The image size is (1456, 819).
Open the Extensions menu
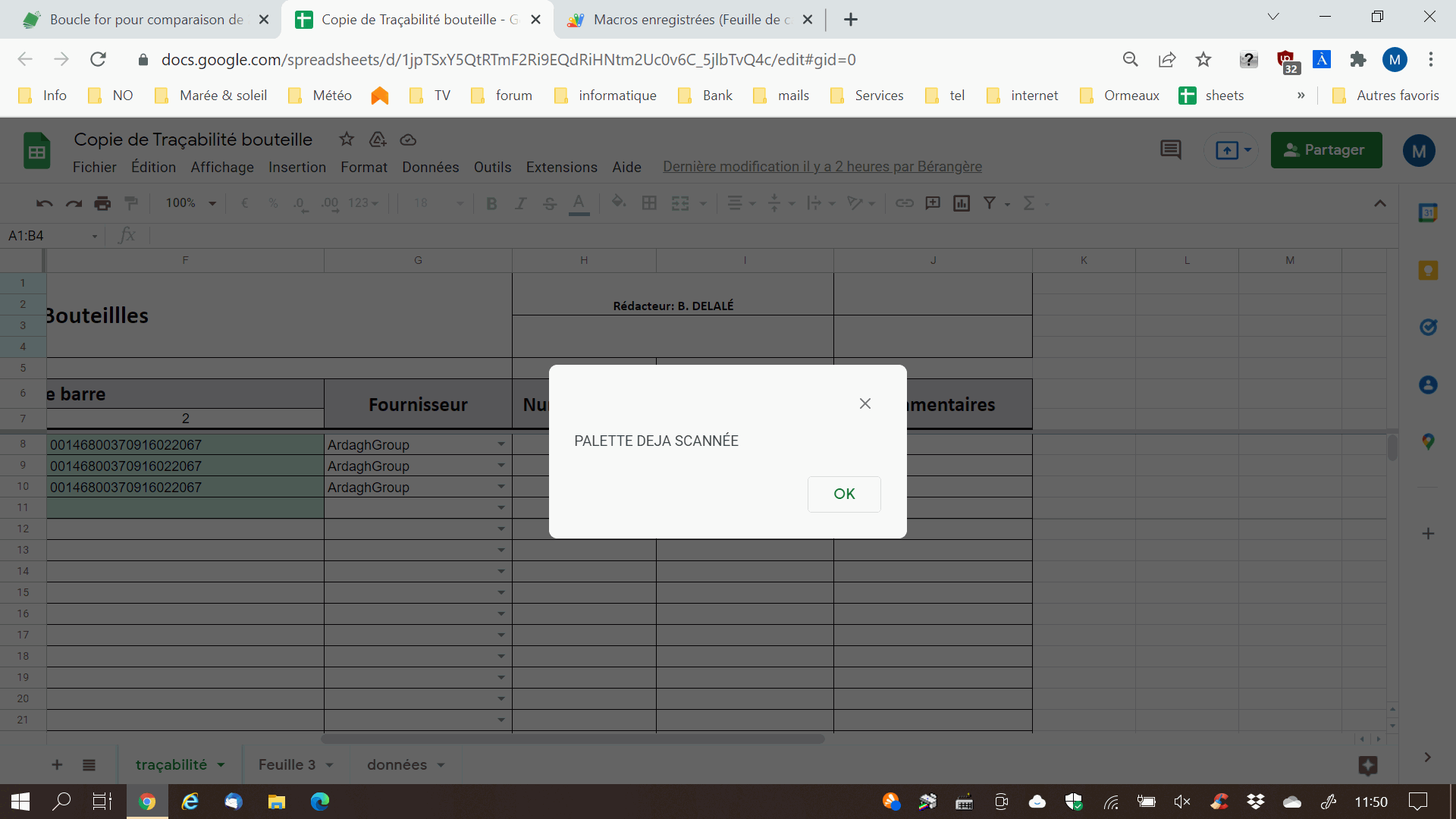pos(561,167)
